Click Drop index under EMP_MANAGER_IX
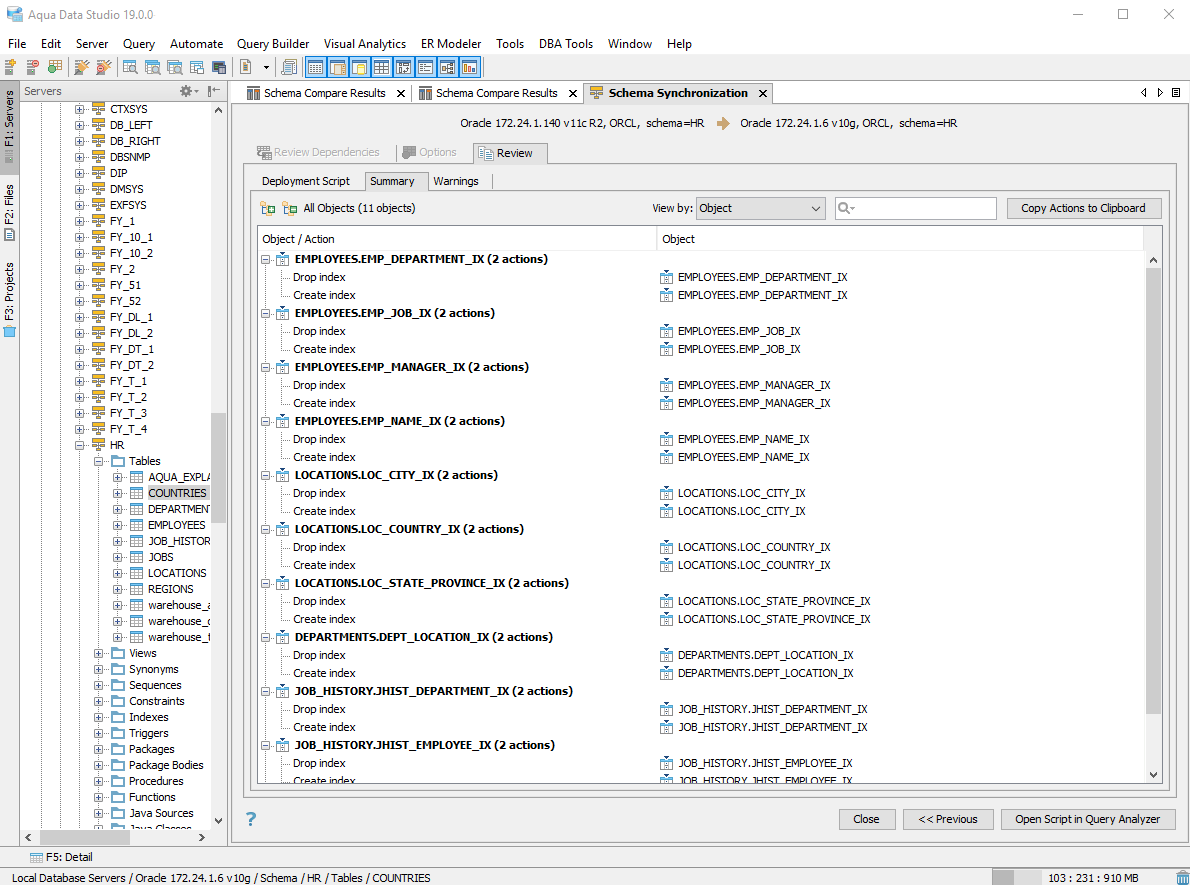Viewport: 1190px width, 885px height. (x=319, y=386)
